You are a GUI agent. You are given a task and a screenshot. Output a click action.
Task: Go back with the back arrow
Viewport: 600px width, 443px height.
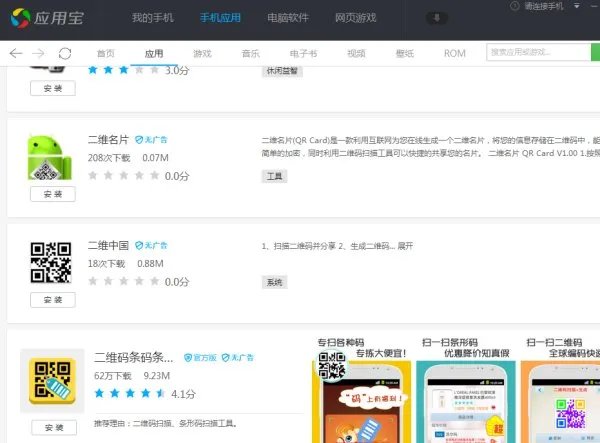16,53
